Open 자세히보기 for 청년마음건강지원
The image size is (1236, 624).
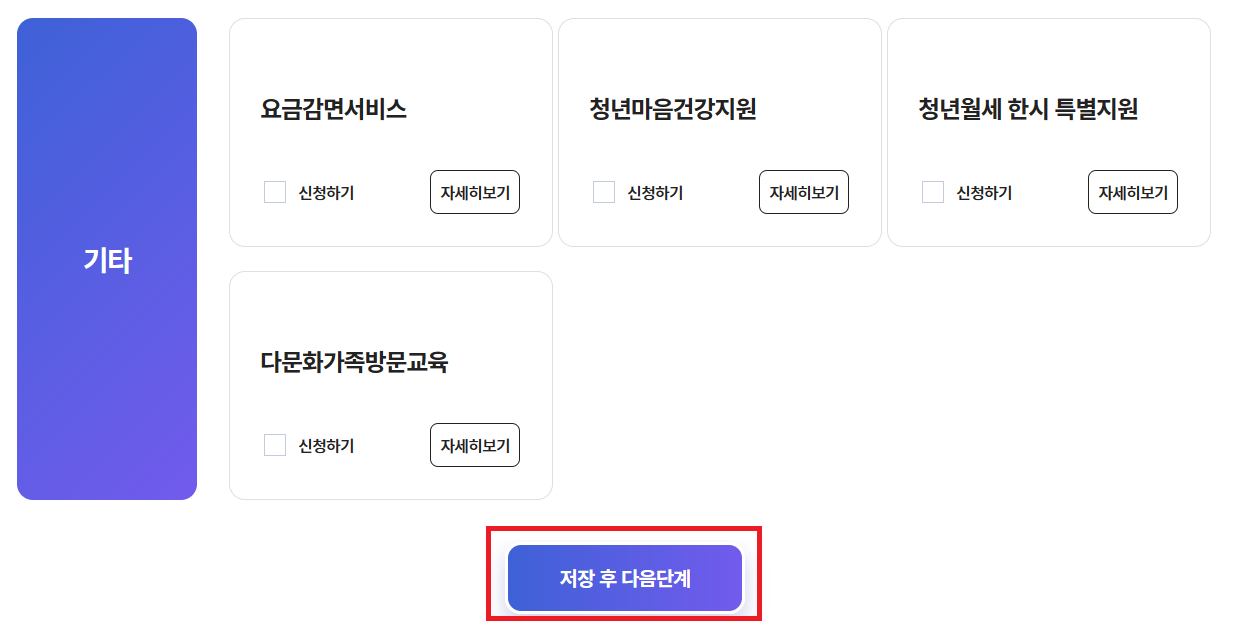(x=803, y=192)
